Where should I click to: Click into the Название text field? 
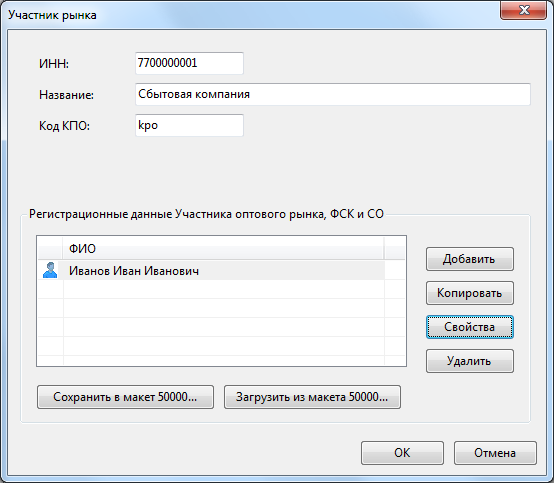pos(332,94)
